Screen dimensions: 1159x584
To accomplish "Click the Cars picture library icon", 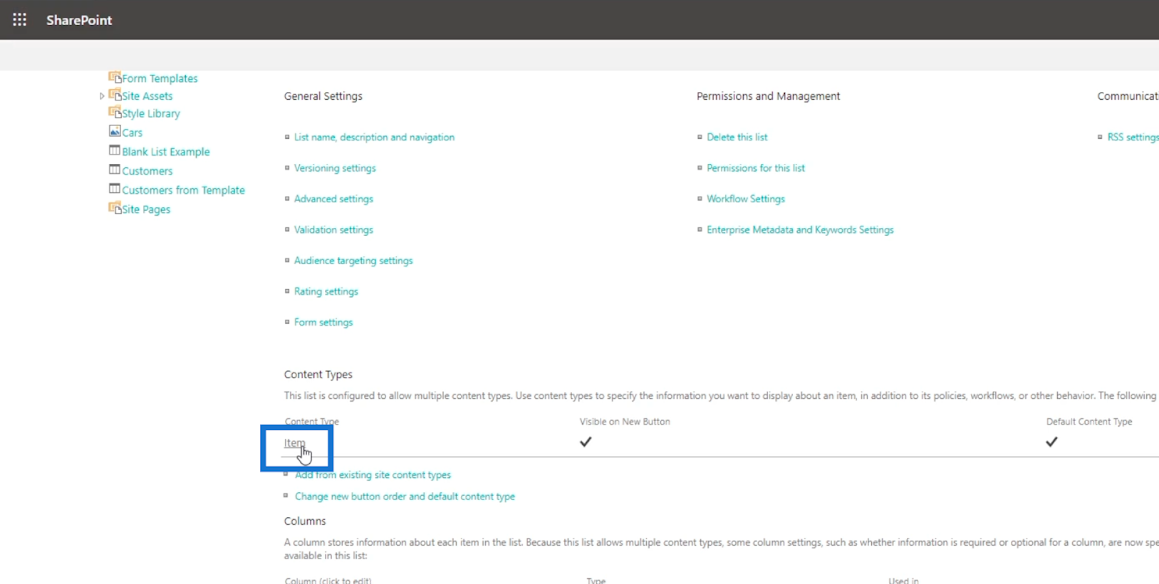I will pos(115,132).
